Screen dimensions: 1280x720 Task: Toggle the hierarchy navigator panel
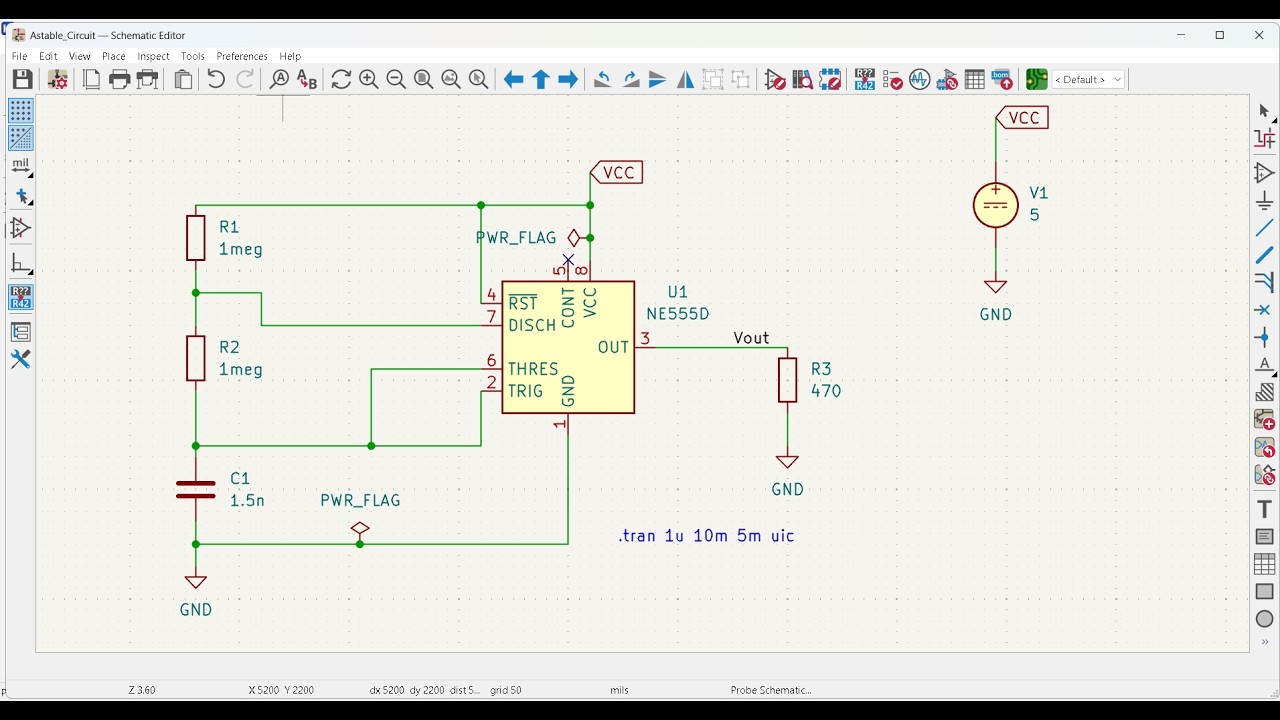tap(20, 331)
